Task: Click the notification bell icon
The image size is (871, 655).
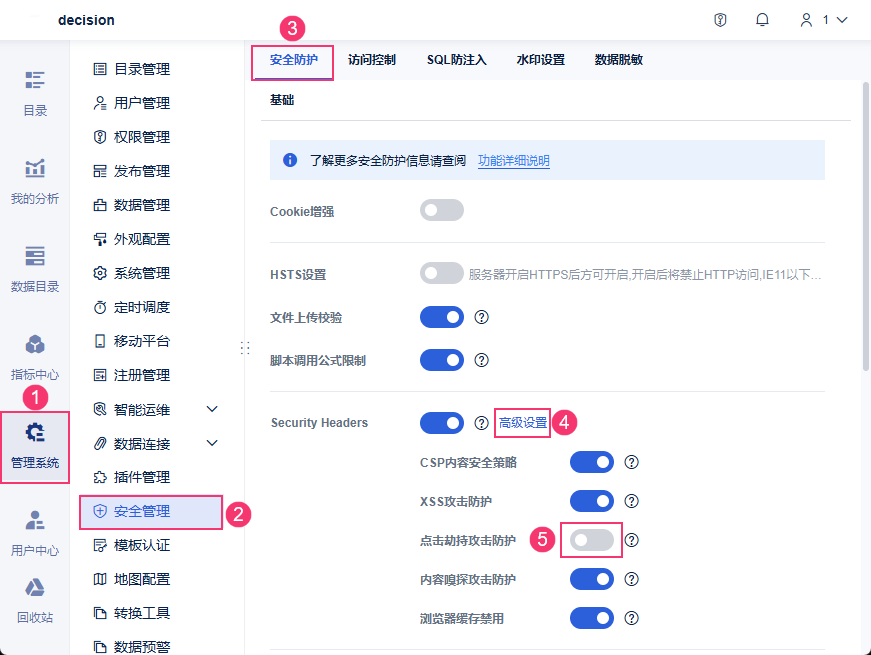Action: [763, 20]
